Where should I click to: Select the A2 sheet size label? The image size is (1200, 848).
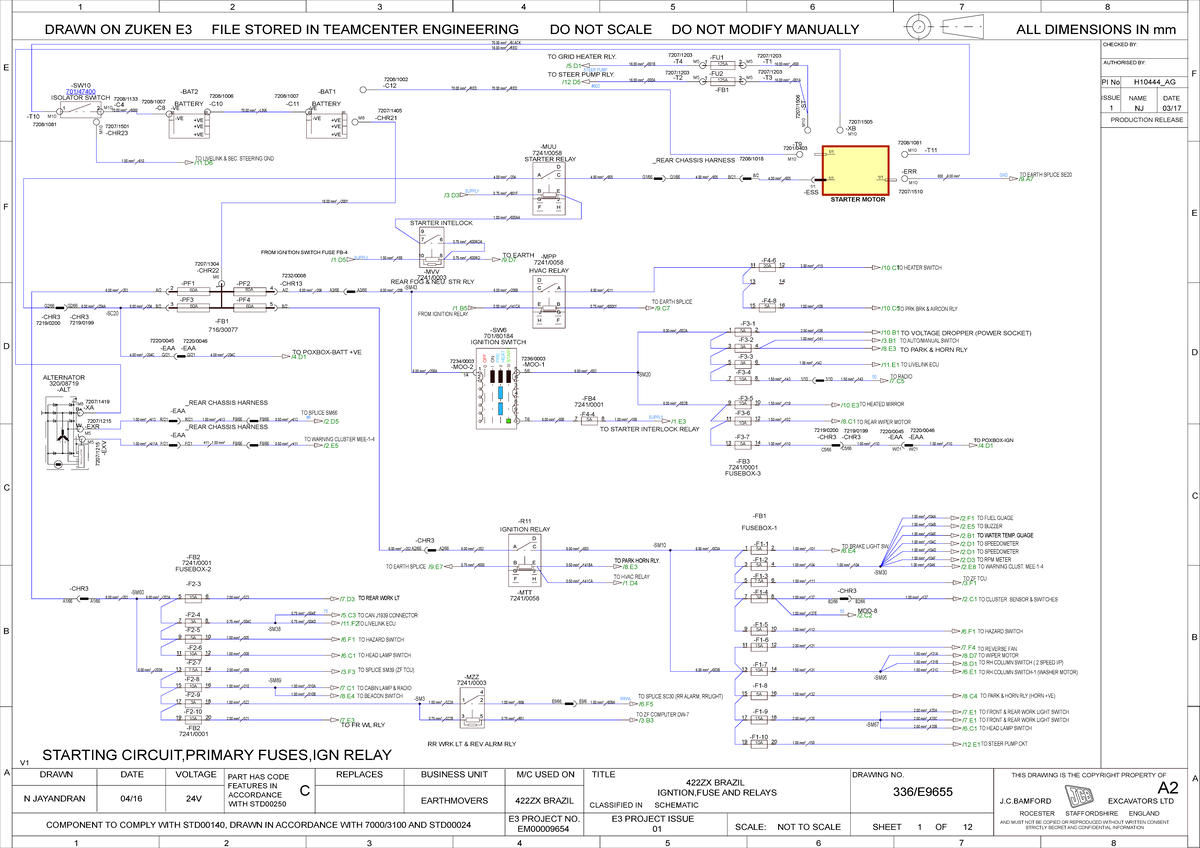(x=1166, y=790)
